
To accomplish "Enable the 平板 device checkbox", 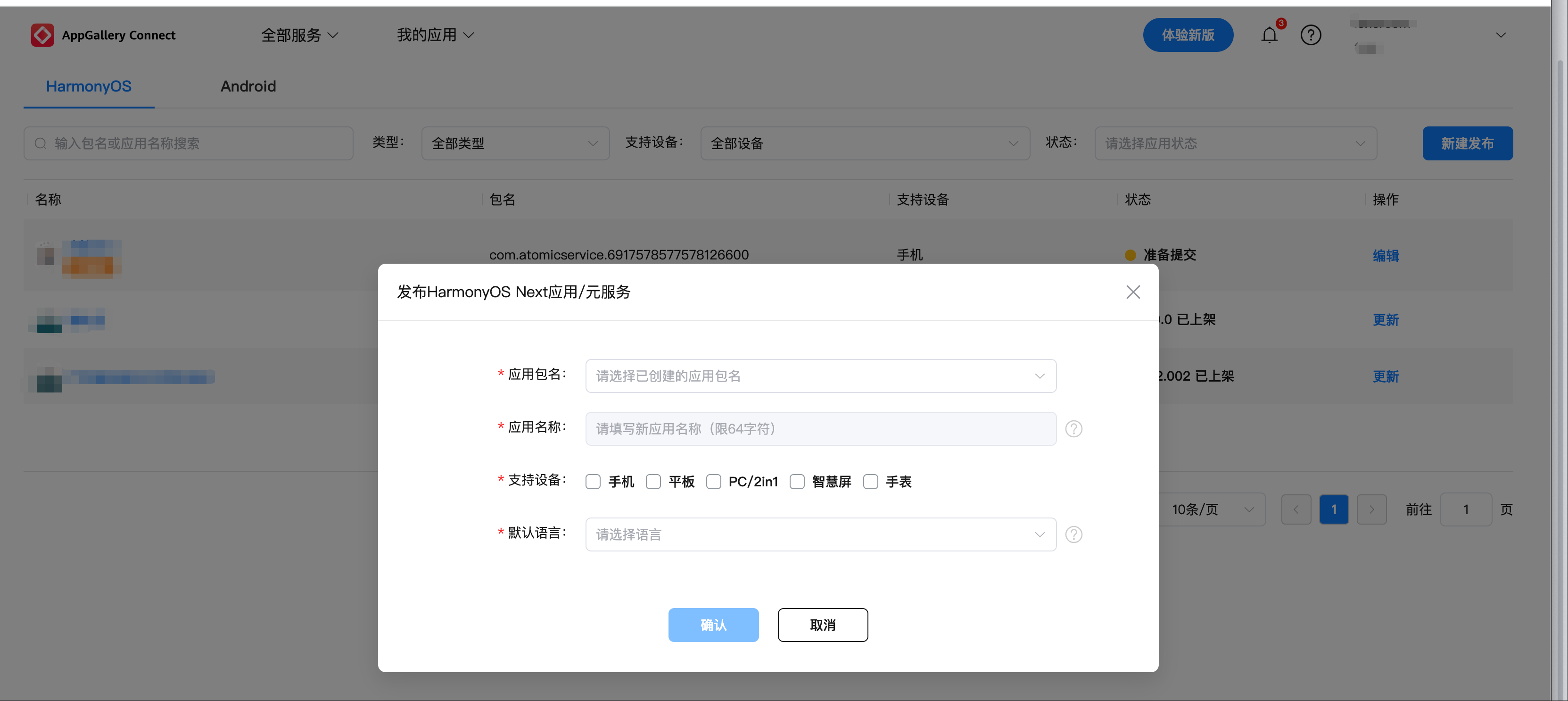I will pyautogui.click(x=653, y=482).
